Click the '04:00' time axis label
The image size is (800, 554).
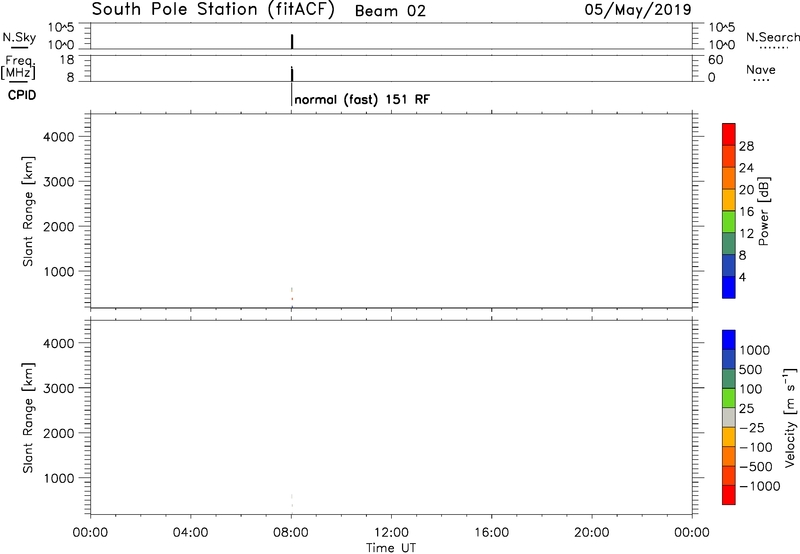(190, 533)
